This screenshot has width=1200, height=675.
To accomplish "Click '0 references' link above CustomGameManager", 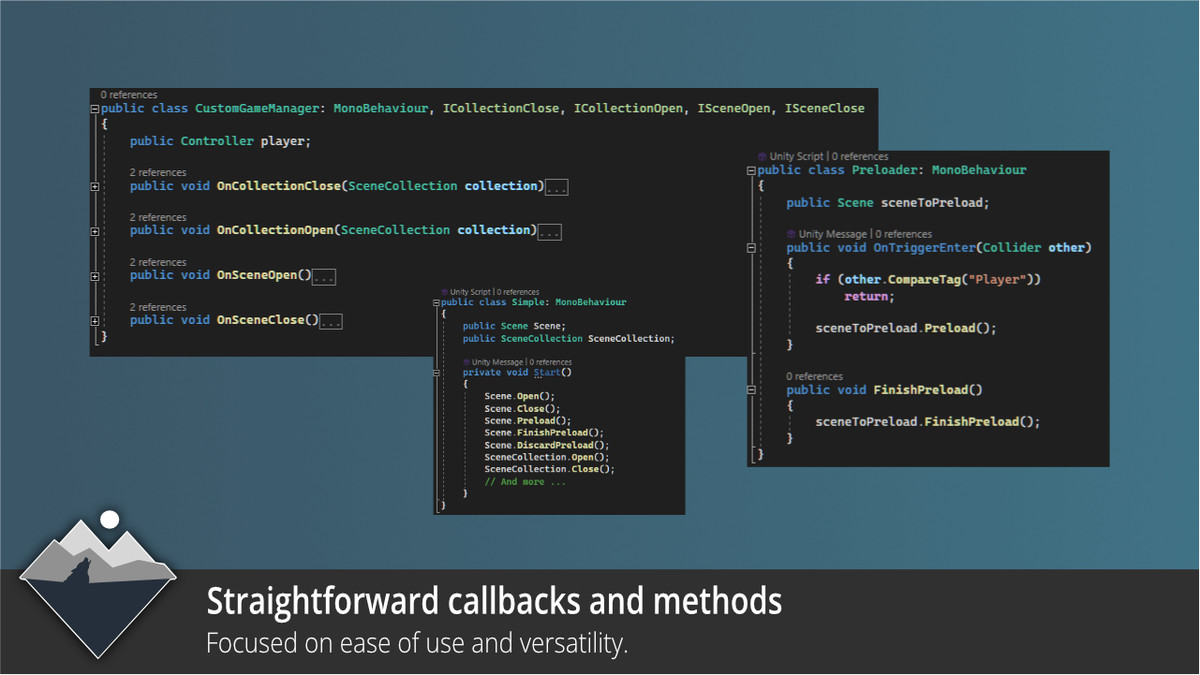I will 129,95.
